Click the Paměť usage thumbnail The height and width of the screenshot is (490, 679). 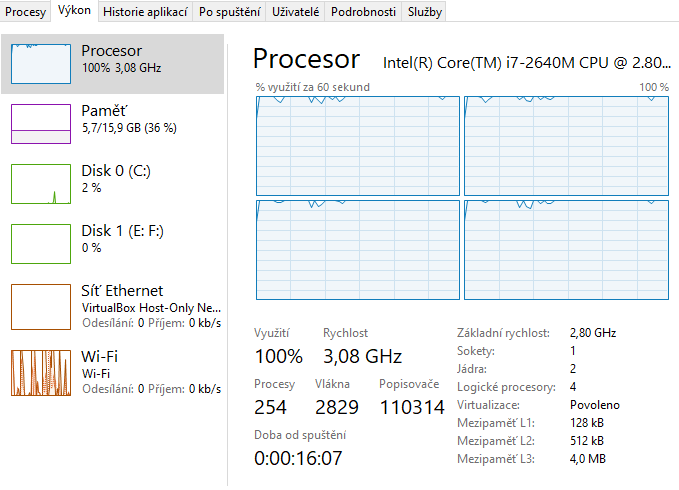tap(41, 124)
